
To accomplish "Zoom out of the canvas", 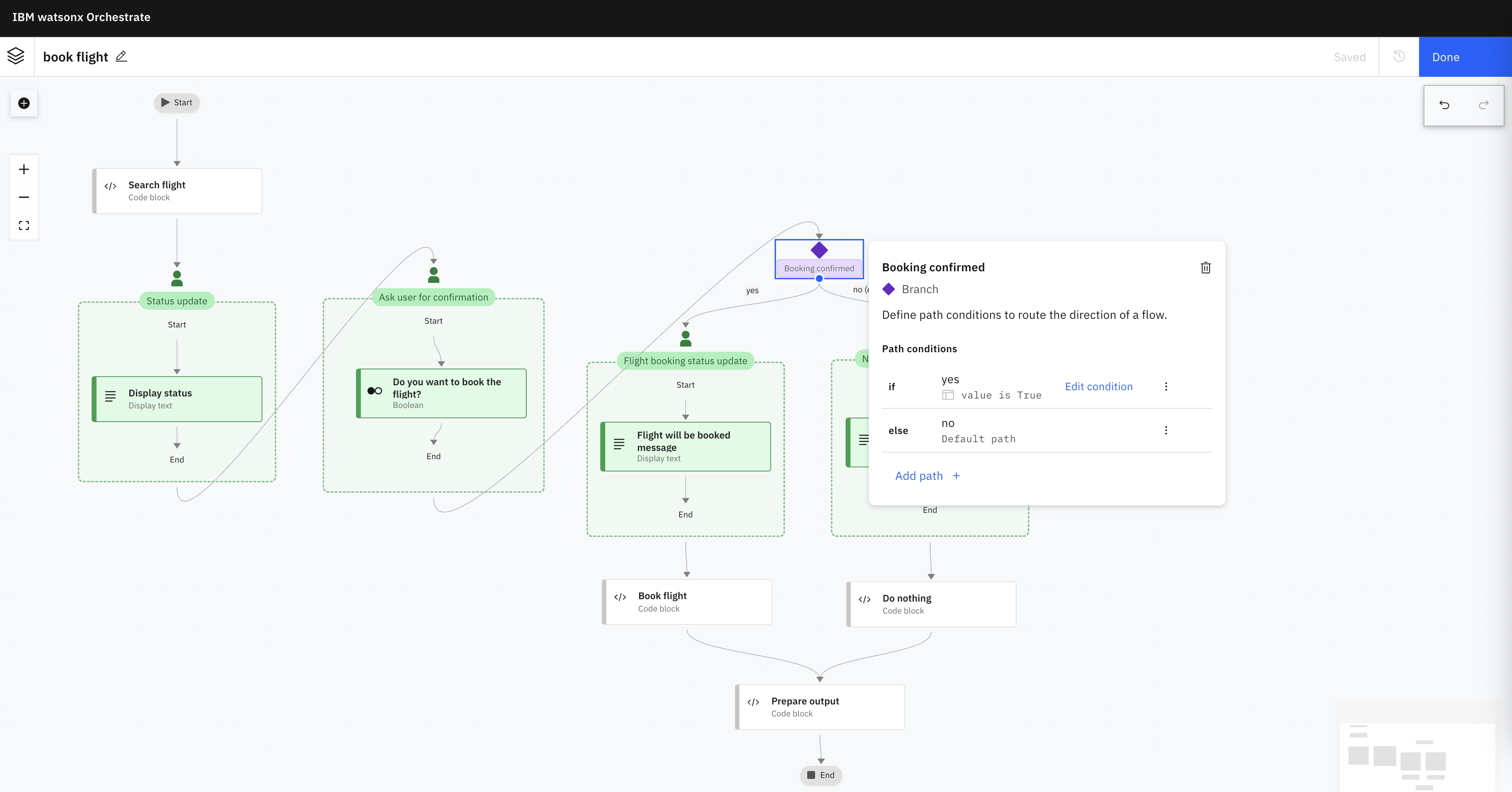I will (24, 197).
